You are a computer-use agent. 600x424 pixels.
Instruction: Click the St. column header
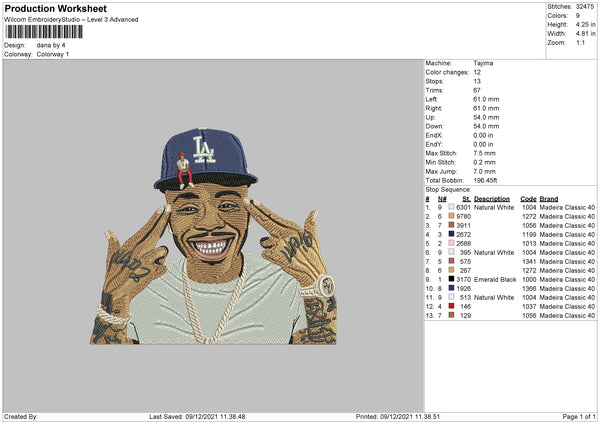point(466,199)
